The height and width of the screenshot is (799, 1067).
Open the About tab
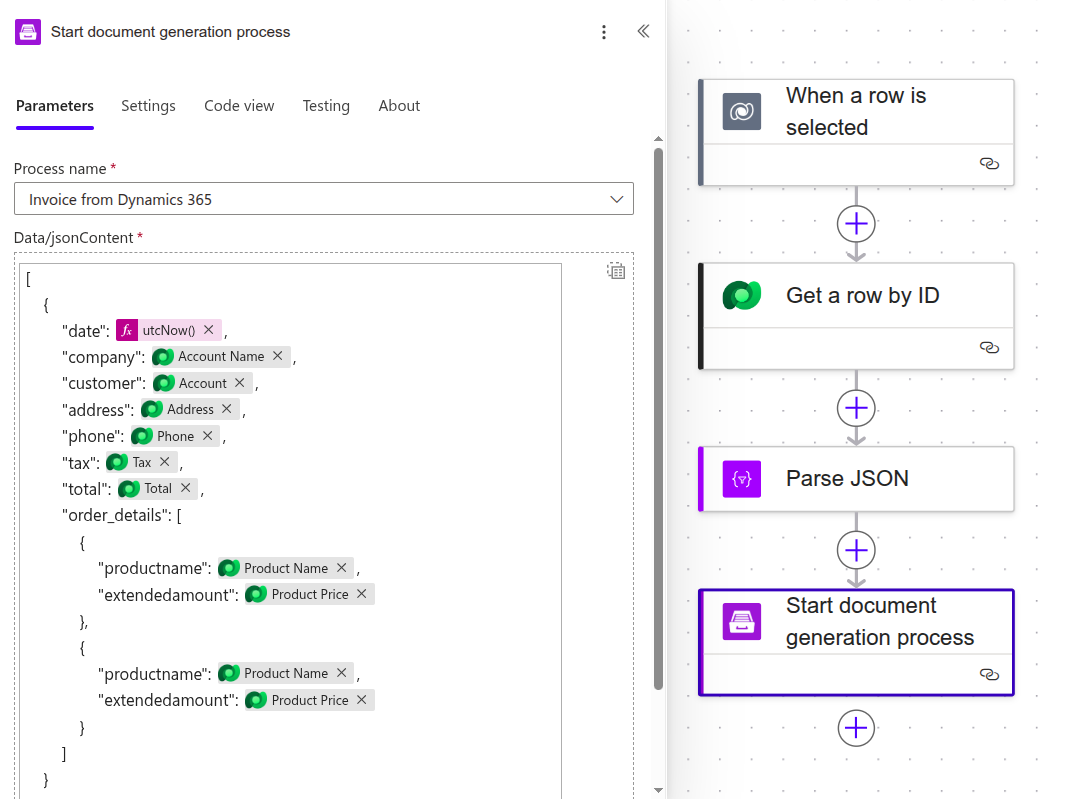coord(399,105)
